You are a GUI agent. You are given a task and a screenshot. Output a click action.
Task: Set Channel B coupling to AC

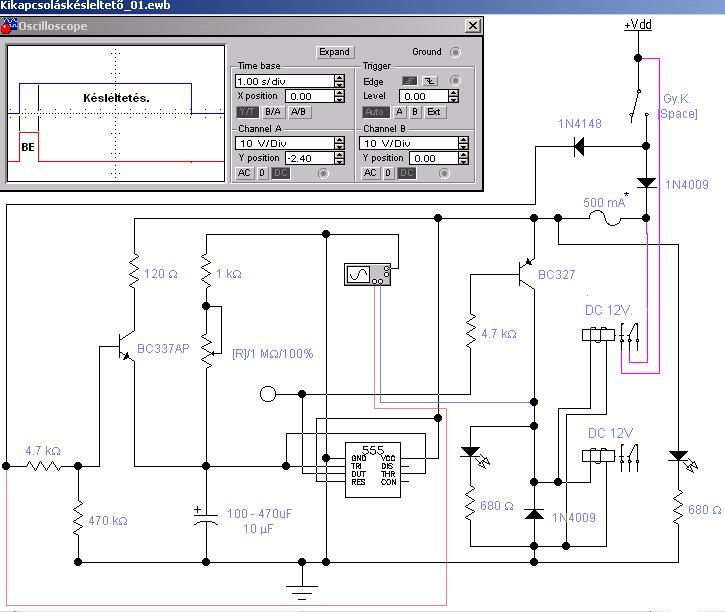point(369,173)
